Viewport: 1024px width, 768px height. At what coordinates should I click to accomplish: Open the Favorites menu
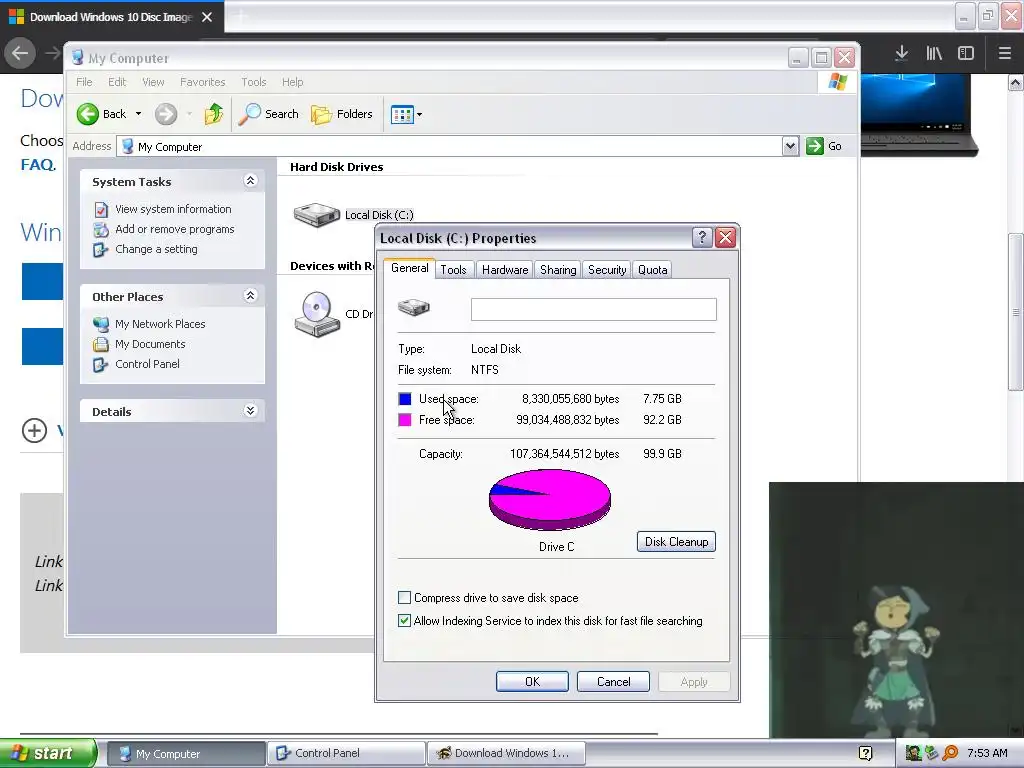[x=202, y=82]
